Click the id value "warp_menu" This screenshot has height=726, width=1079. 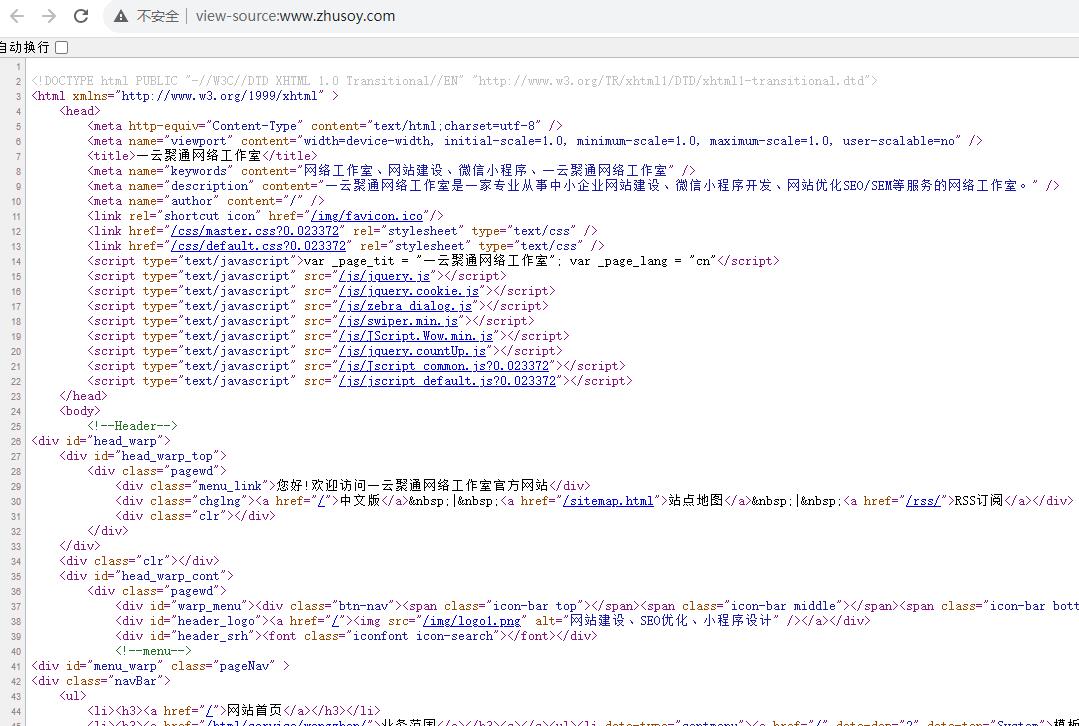coord(209,606)
